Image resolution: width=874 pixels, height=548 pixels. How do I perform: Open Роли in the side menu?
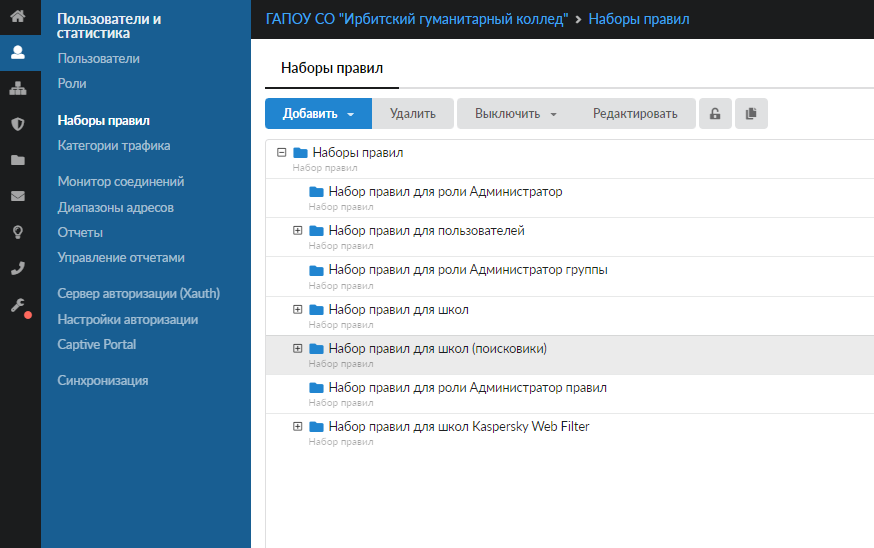pos(72,84)
